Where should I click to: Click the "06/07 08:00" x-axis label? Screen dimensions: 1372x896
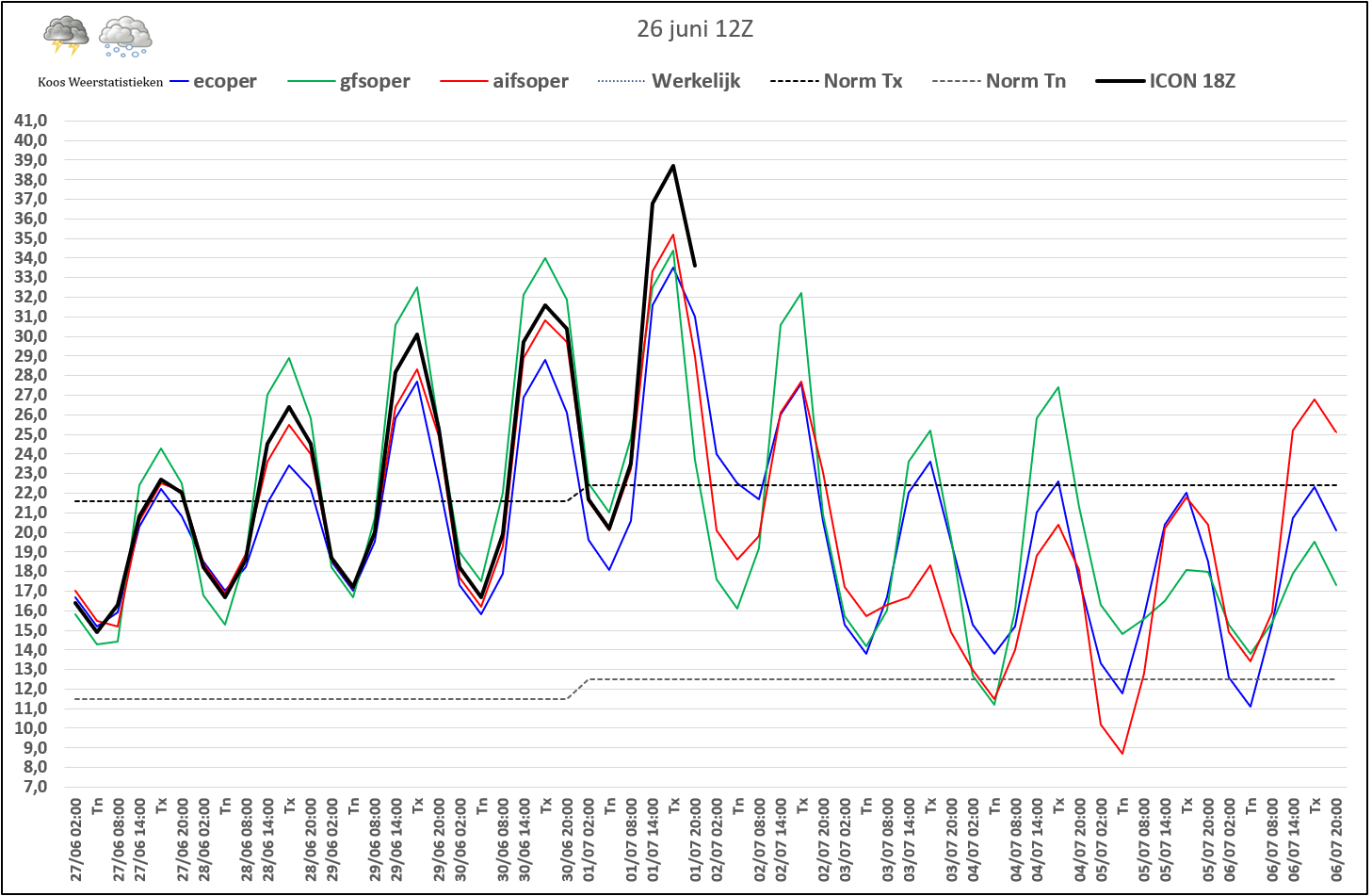coord(1271,840)
